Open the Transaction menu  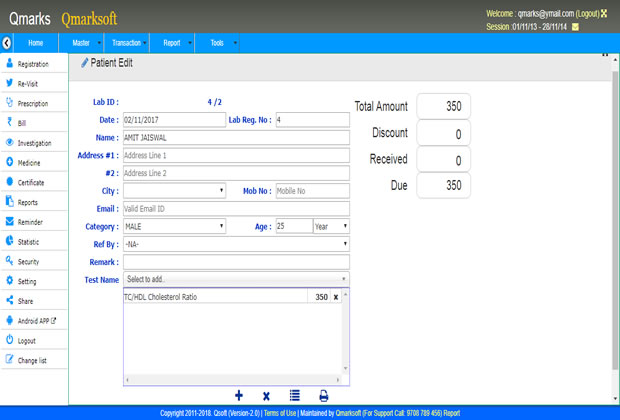[126, 43]
